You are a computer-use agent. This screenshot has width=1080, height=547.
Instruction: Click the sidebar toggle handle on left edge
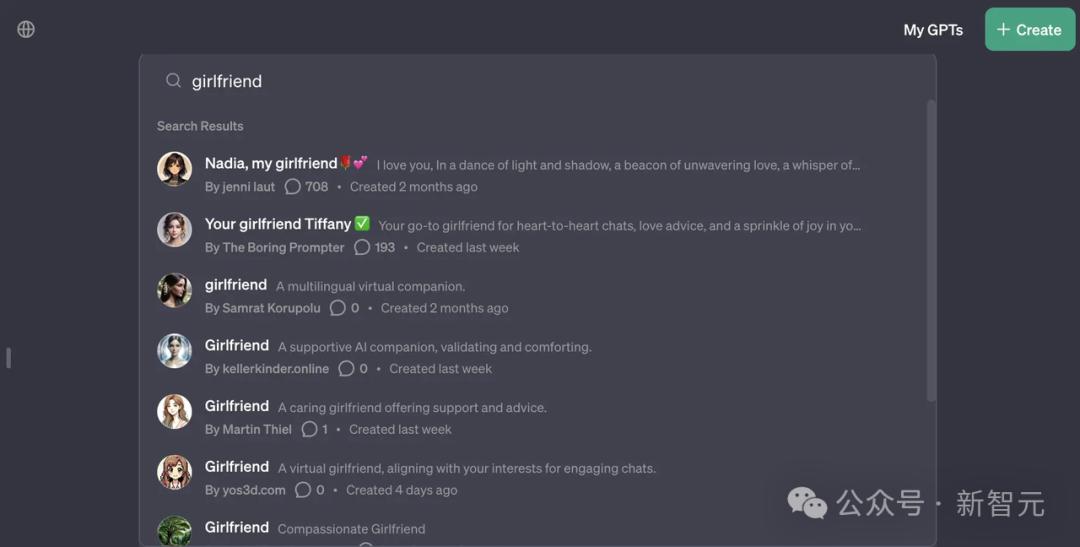pos(8,357)
